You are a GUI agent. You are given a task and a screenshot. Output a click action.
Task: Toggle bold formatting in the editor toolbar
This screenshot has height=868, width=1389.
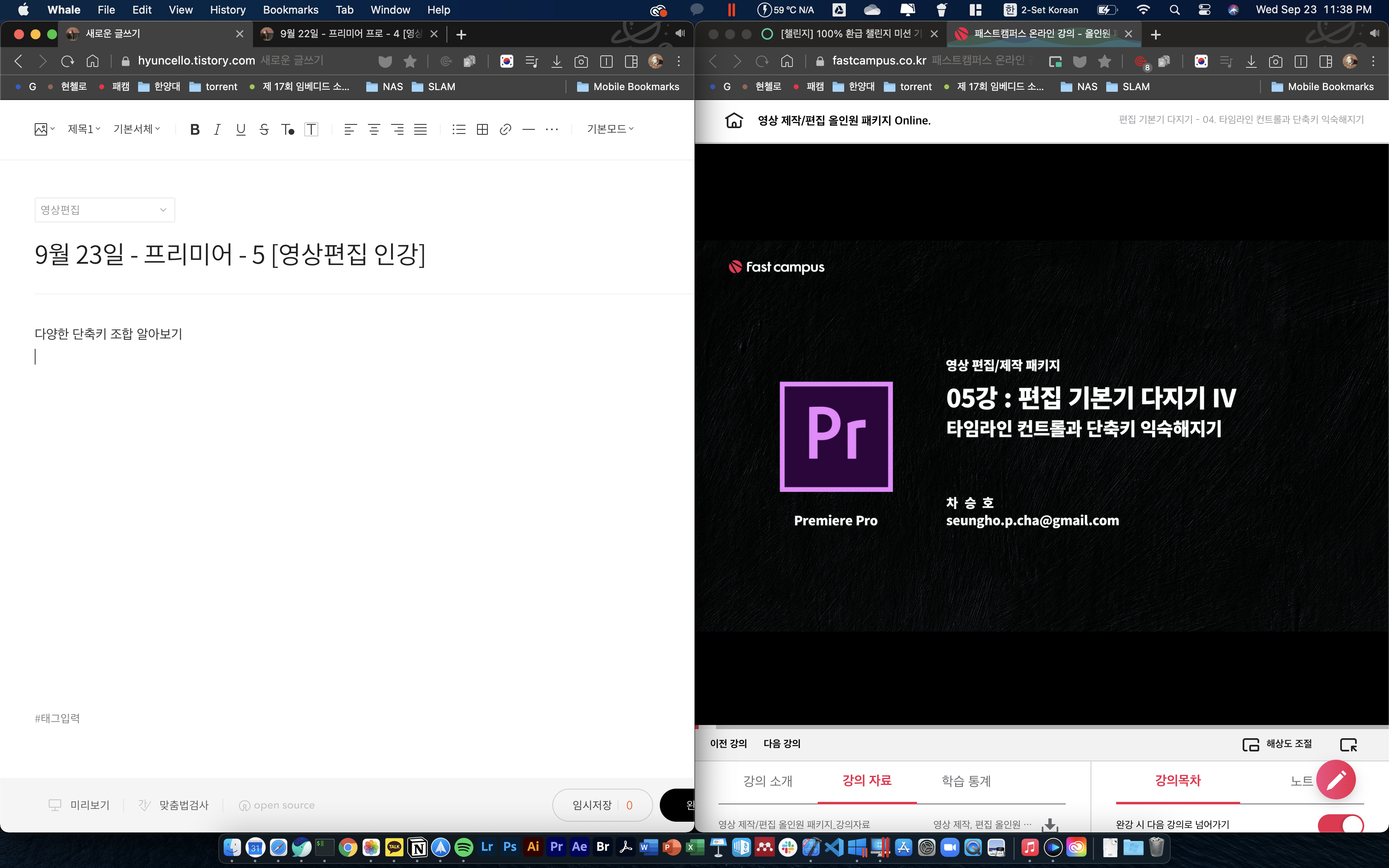point(195,130)
